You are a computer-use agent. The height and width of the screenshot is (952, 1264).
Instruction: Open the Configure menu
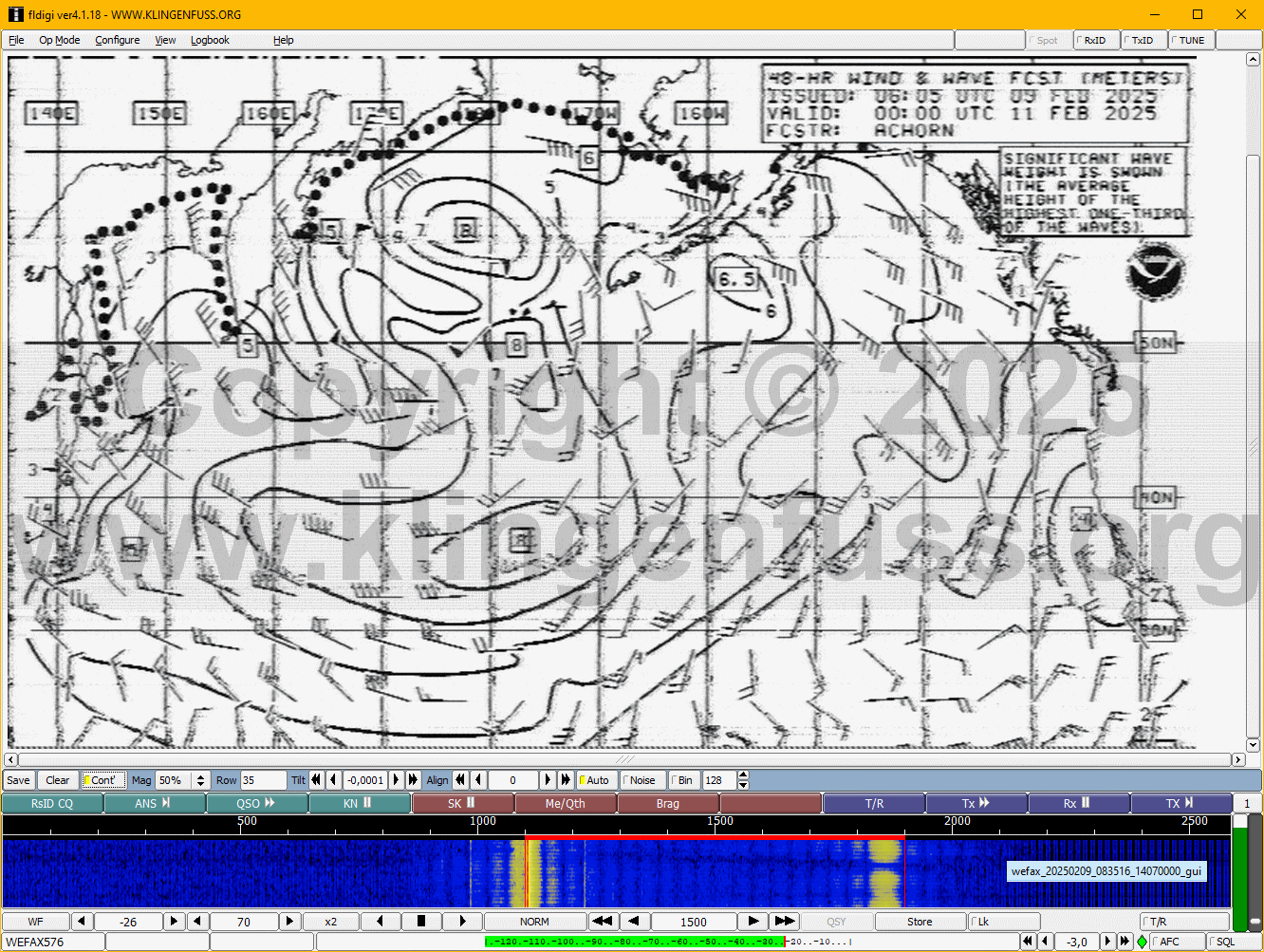117,40
